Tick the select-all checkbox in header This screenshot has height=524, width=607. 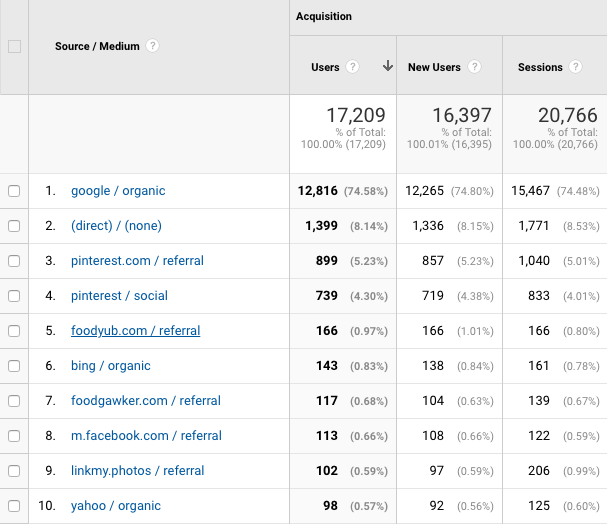[x=14, y=46]
